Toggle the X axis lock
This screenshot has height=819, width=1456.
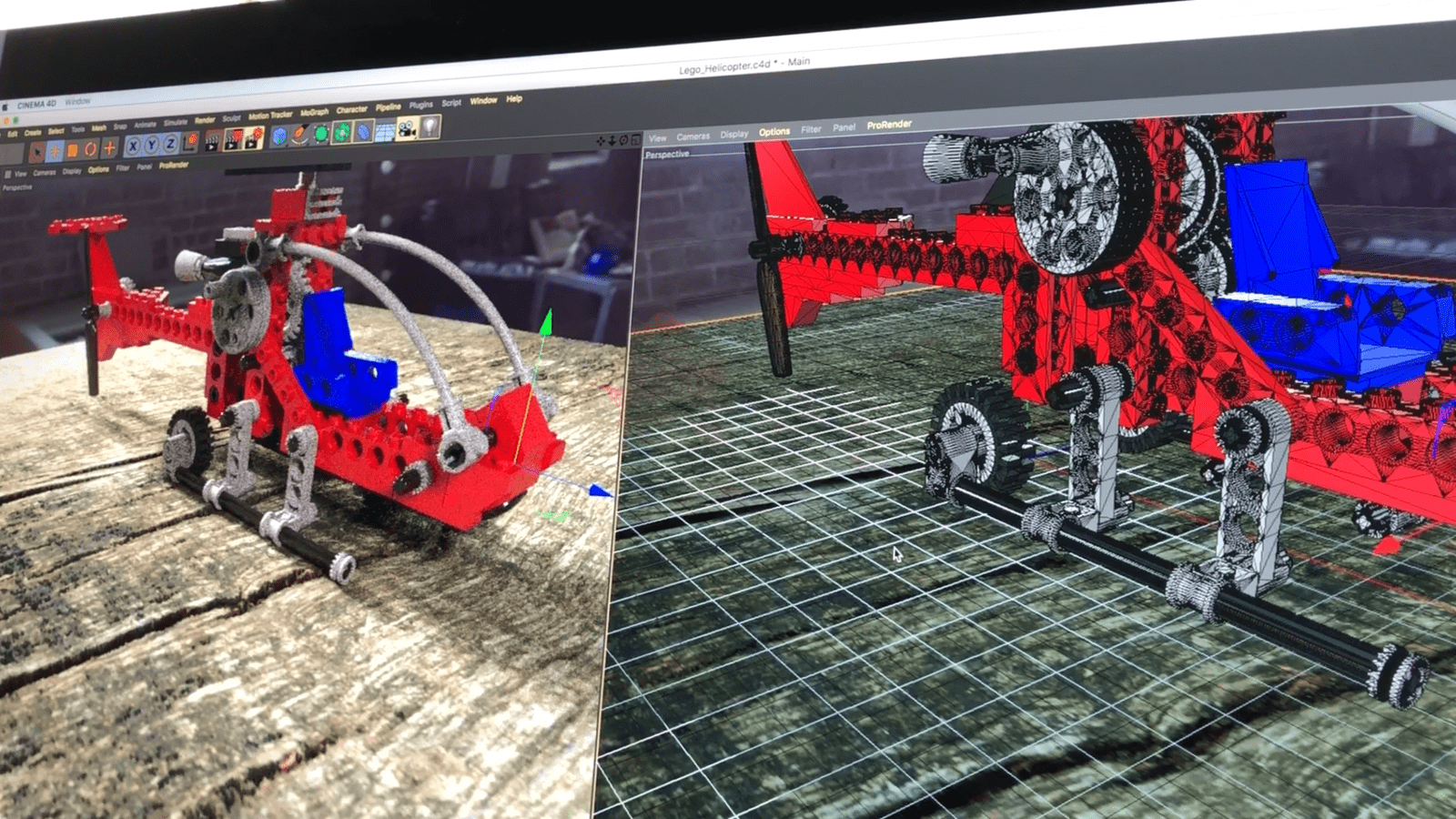(x=133, y=146)
